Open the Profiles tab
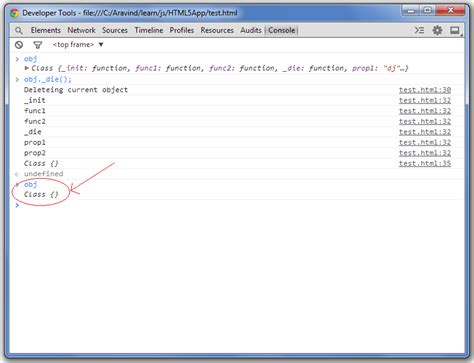The image size is (474, 363). pyautogui.click(x=182, y=30)
